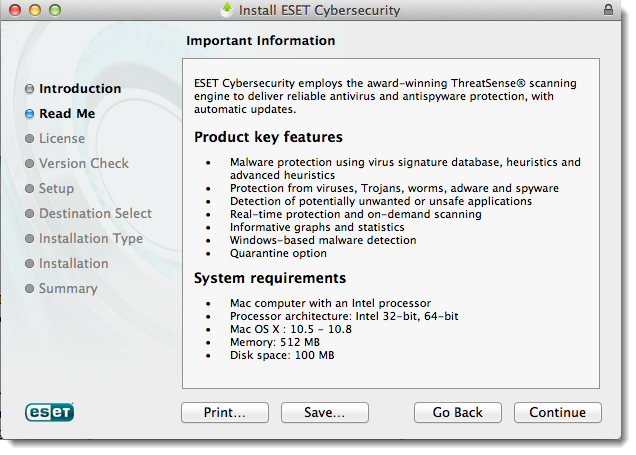Click the Read Me step bullet

(x=30, y=114)
